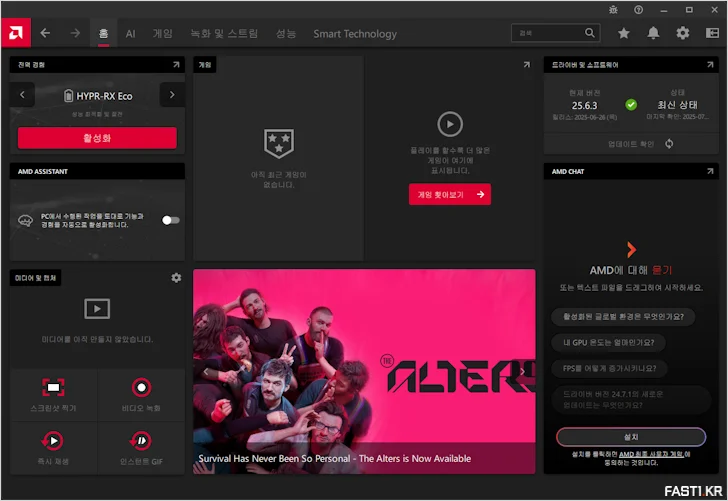
Task: Click the 업데이트 확인 text
Action: [631, 144]
